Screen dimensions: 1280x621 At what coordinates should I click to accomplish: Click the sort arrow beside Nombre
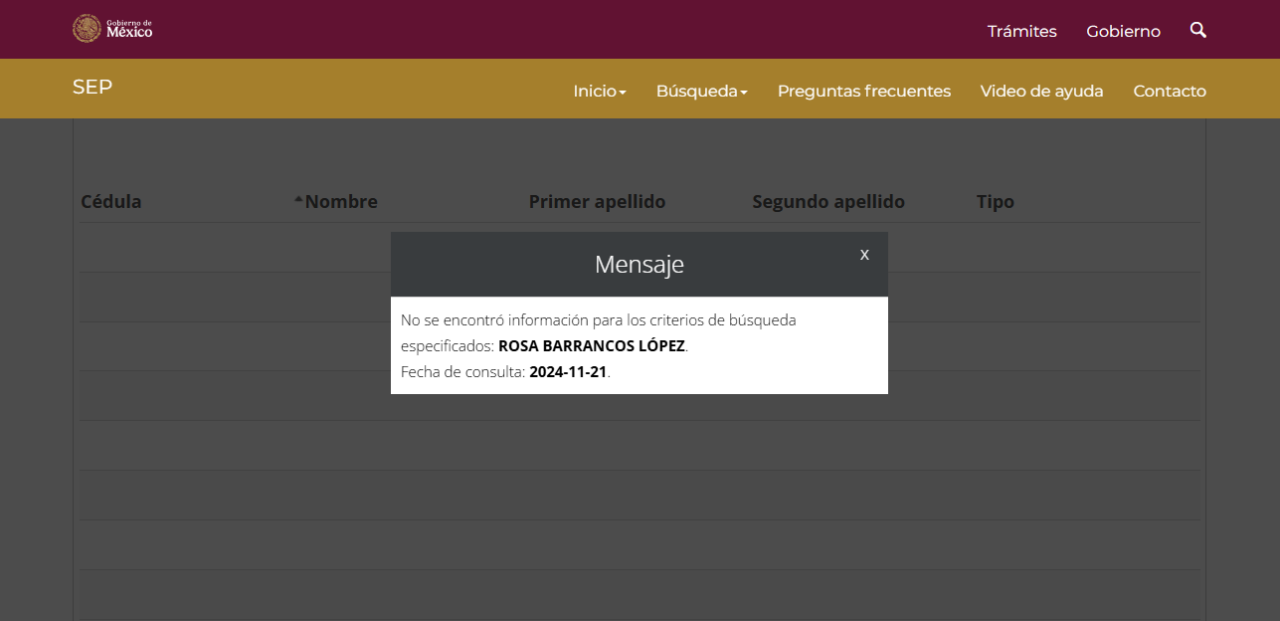[298, 202]
